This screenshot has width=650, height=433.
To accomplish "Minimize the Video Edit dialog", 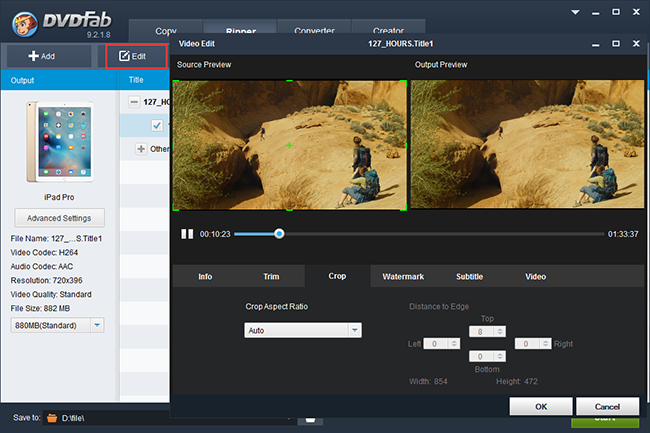I will tap(596, 44).
